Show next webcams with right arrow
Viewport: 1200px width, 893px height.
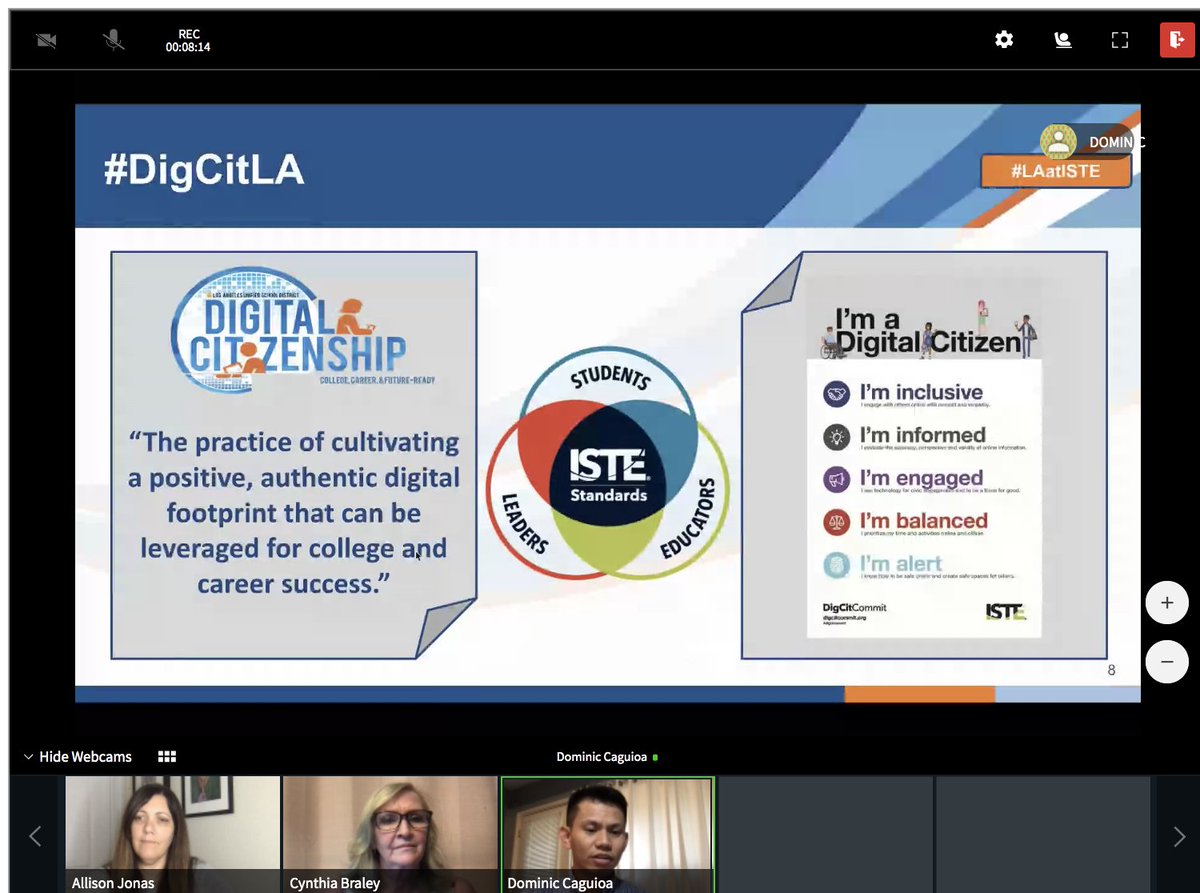pyautogui.click(x=1179, y=836)
